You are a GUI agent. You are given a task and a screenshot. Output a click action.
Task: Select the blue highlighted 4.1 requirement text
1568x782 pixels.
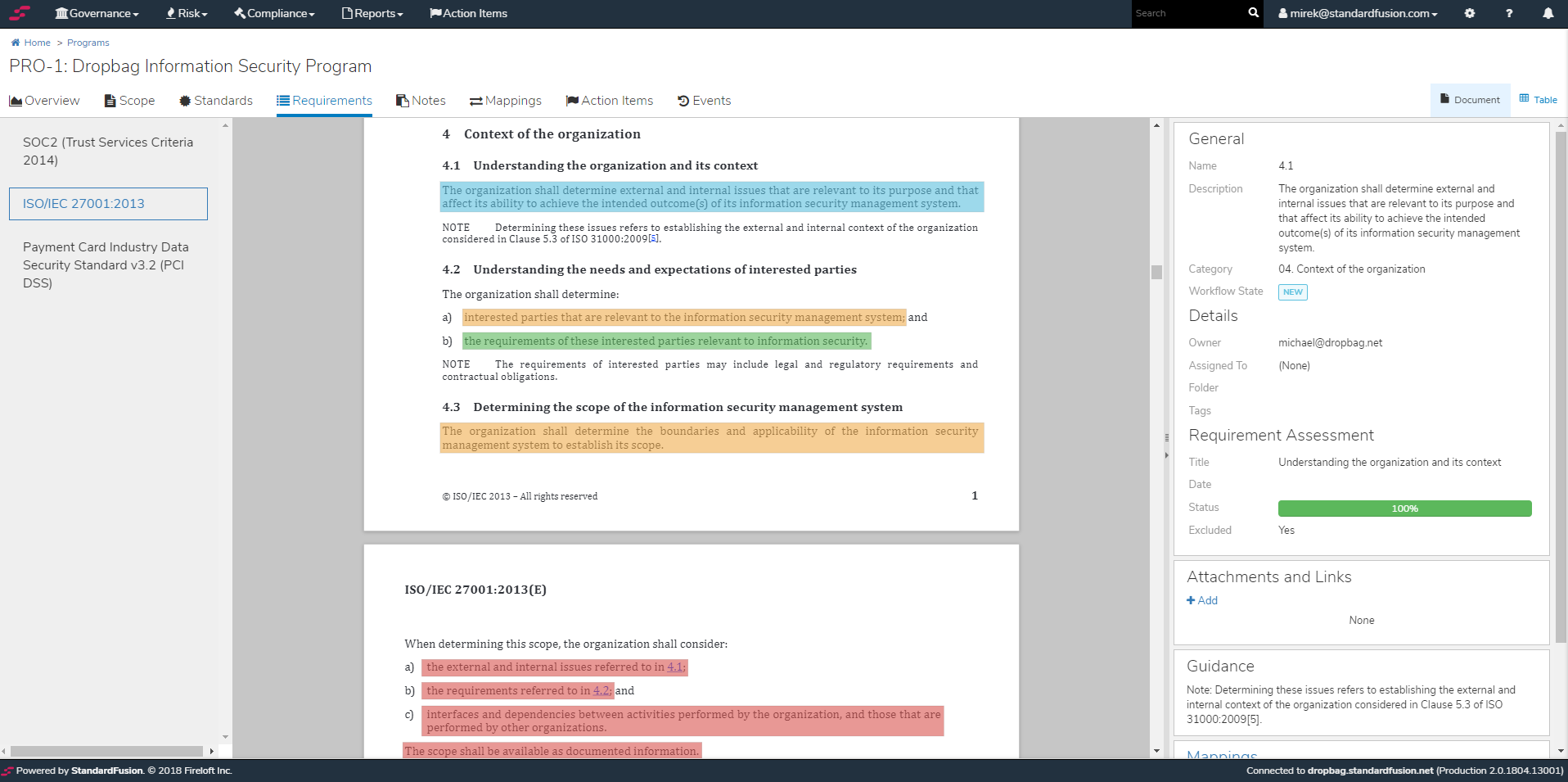tap(711, 197)
